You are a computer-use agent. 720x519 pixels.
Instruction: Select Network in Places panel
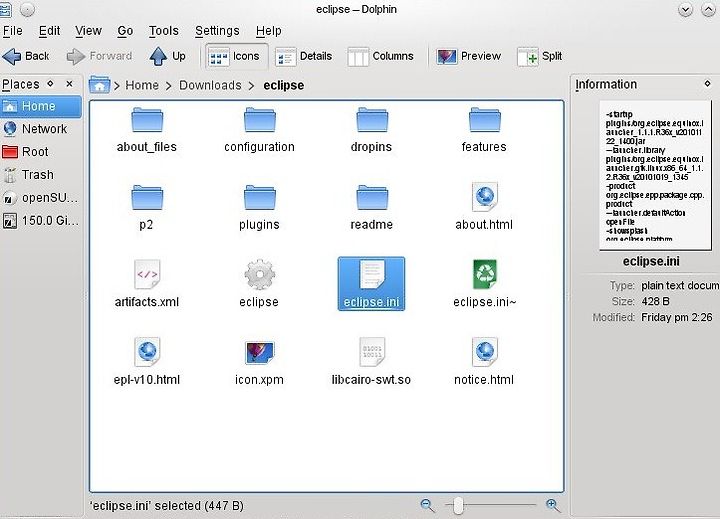coord(41,129)
